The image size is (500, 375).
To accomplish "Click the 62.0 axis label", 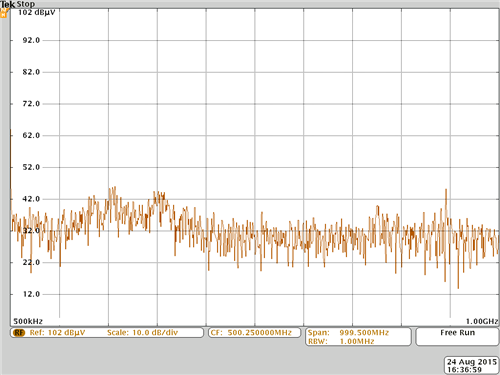I will [x=31, y=135].
